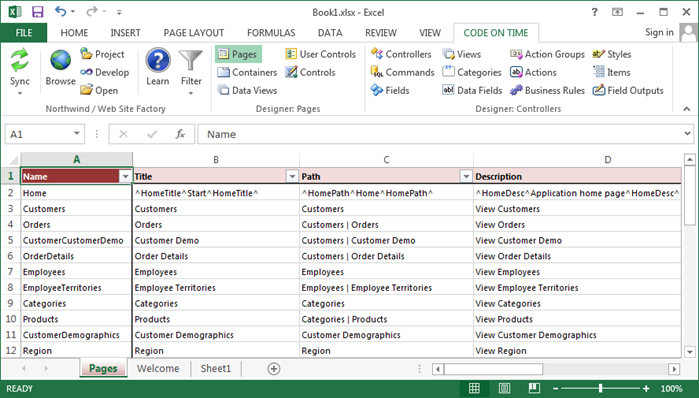Open Excel Help question mark
Viewport: 699px width, 398px height.
click(x=594, y=12)
